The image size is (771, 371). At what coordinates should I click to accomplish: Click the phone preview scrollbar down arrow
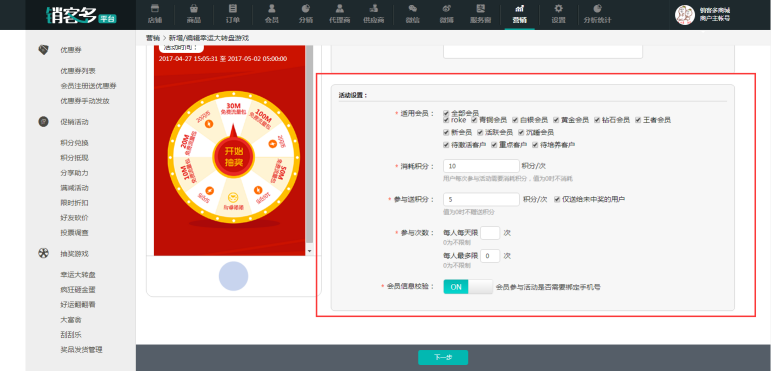pyautogui.click(x=309, y=251)
